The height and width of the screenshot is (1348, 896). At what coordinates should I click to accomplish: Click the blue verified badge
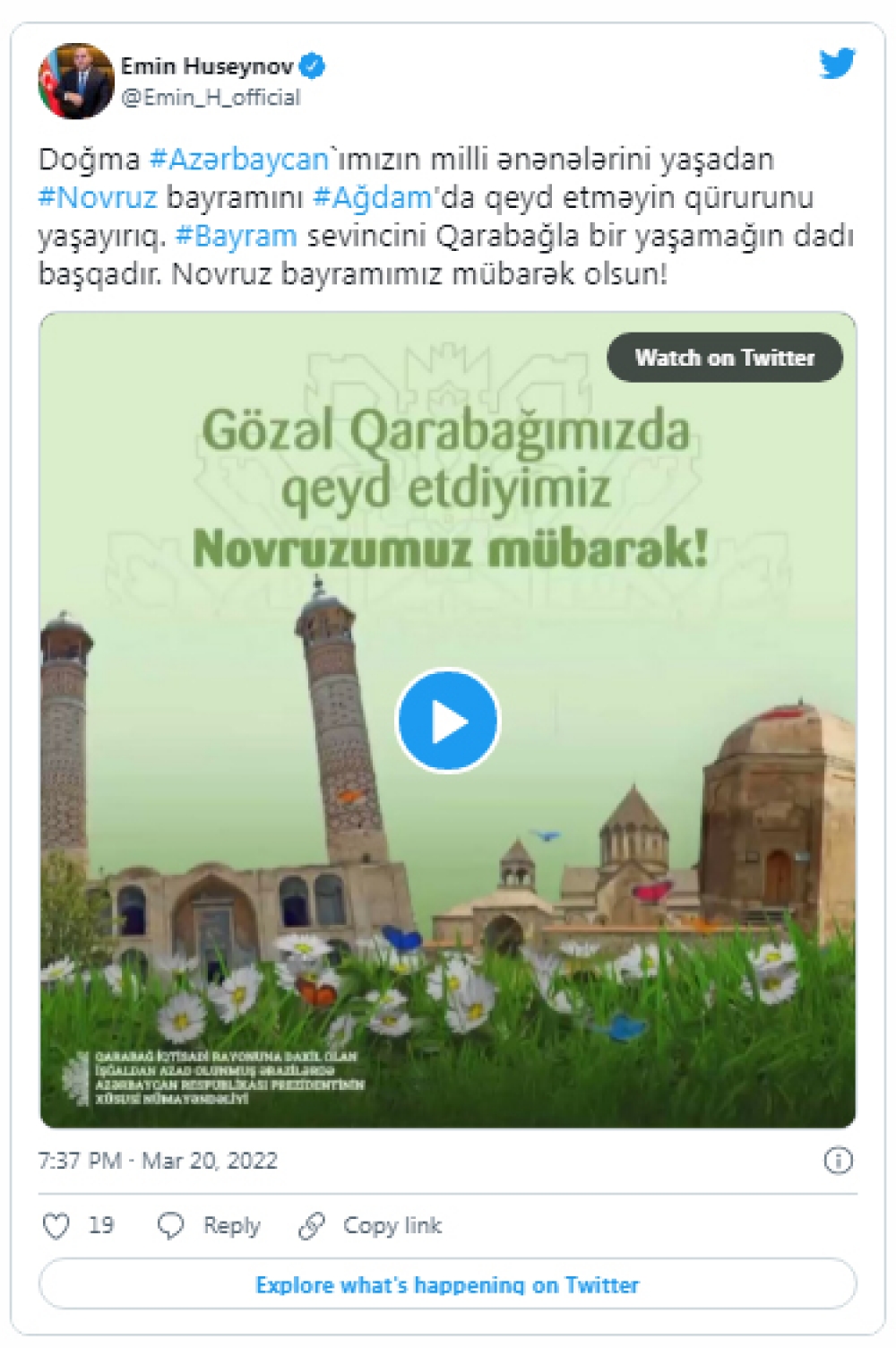pyautogui.click(x=312, y=65)
